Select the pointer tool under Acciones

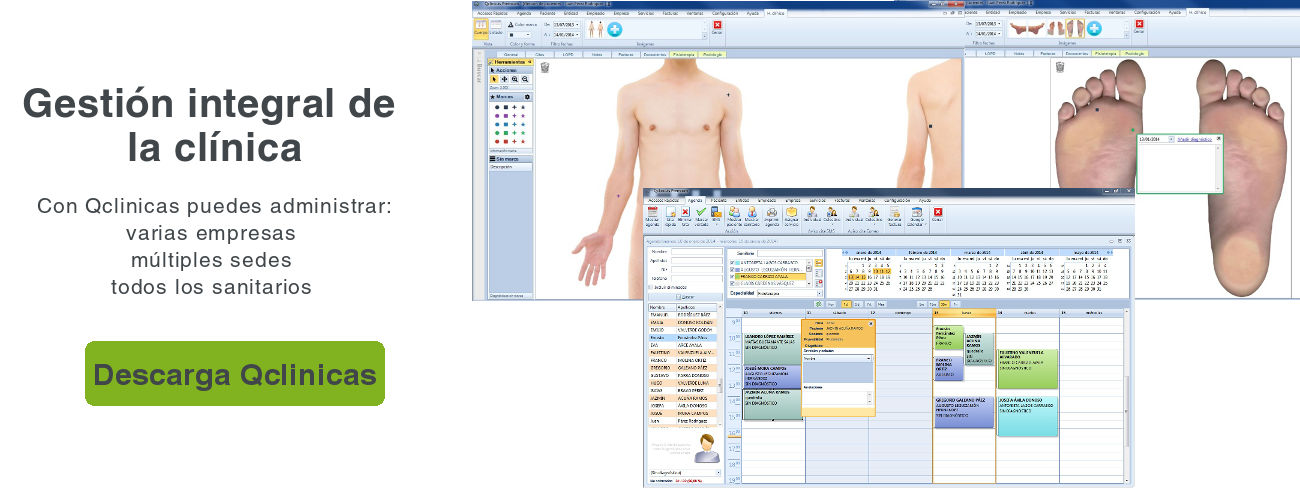(x=494, y=79)
